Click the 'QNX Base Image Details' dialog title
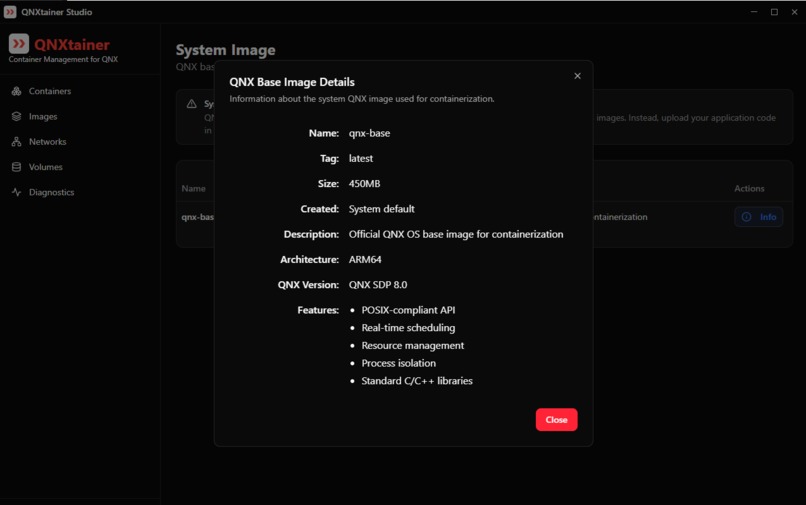806x505 pixels. pos(292,82)
